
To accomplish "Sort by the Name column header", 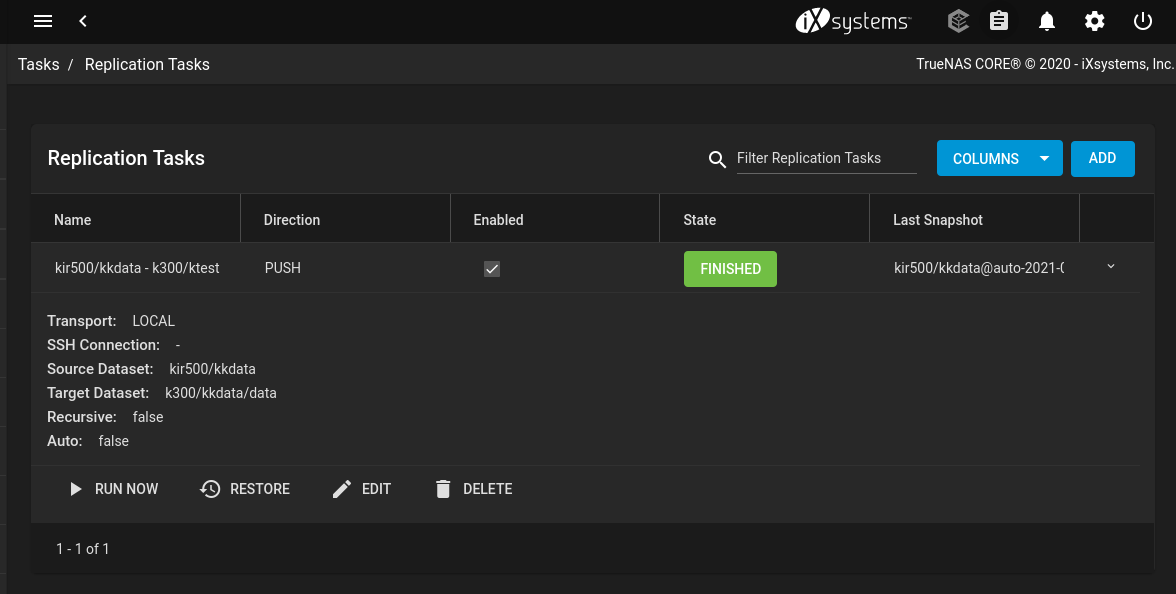I will tap(73, 220).
